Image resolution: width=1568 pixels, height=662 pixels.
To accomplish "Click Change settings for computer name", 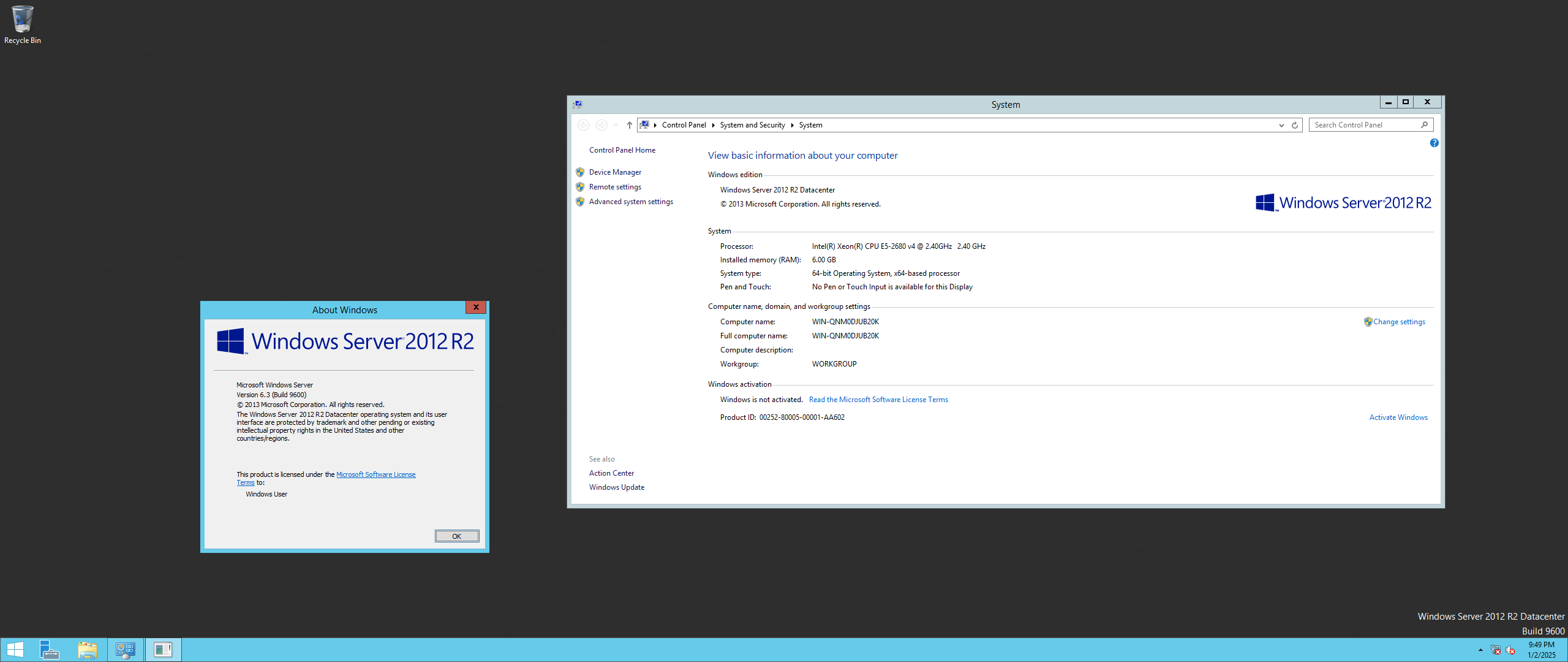I will click(x=1399, y=322).
